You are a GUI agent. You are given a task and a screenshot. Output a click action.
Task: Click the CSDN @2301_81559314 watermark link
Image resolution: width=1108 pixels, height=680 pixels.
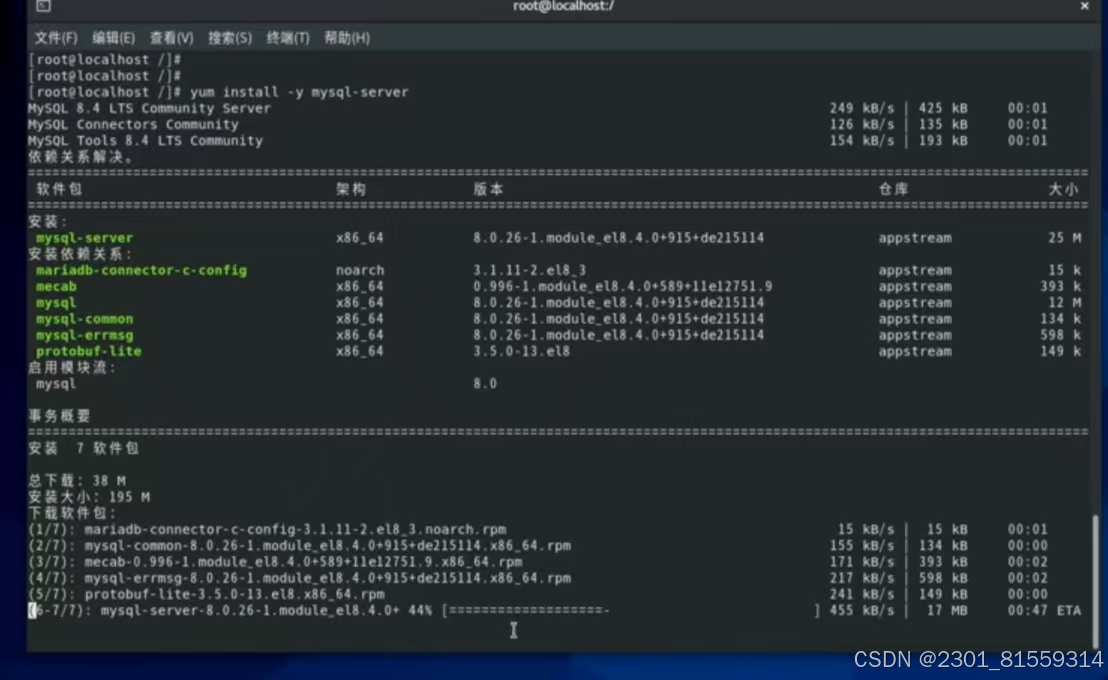977,662
